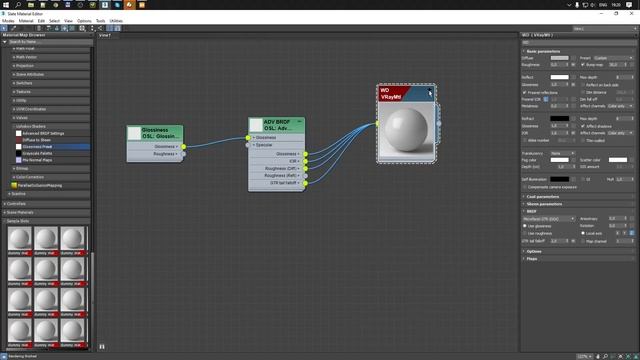This screenshot has height=360, width=640.
Task: Click Glossiness input socket on ADV BRDF node
Action: (x=248, y=138)
